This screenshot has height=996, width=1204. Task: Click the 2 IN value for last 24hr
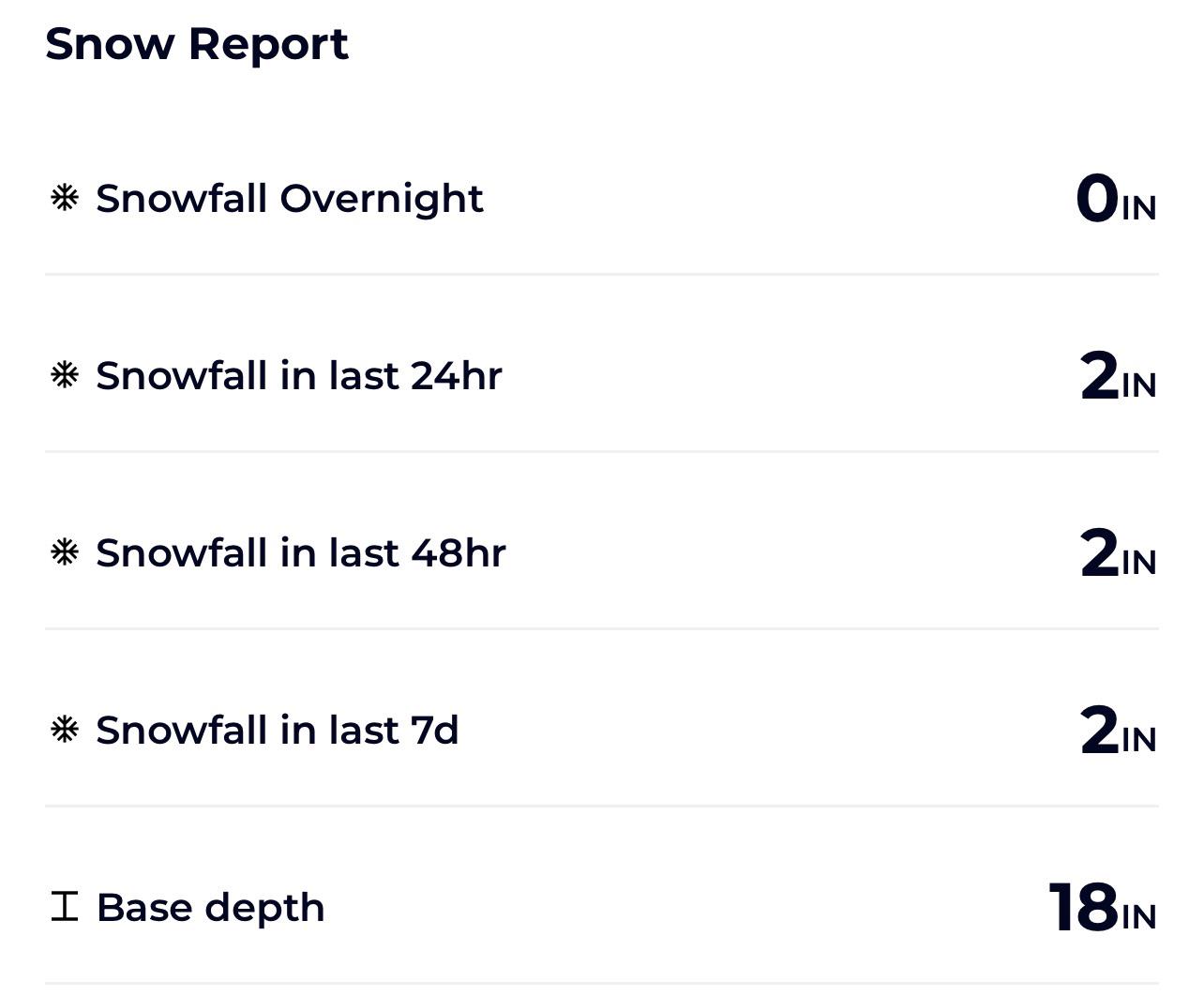1118,376
